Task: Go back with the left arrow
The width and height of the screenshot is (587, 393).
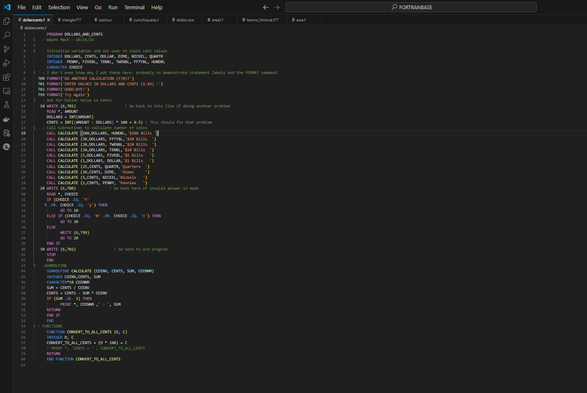Action: [x=265, y=7]
